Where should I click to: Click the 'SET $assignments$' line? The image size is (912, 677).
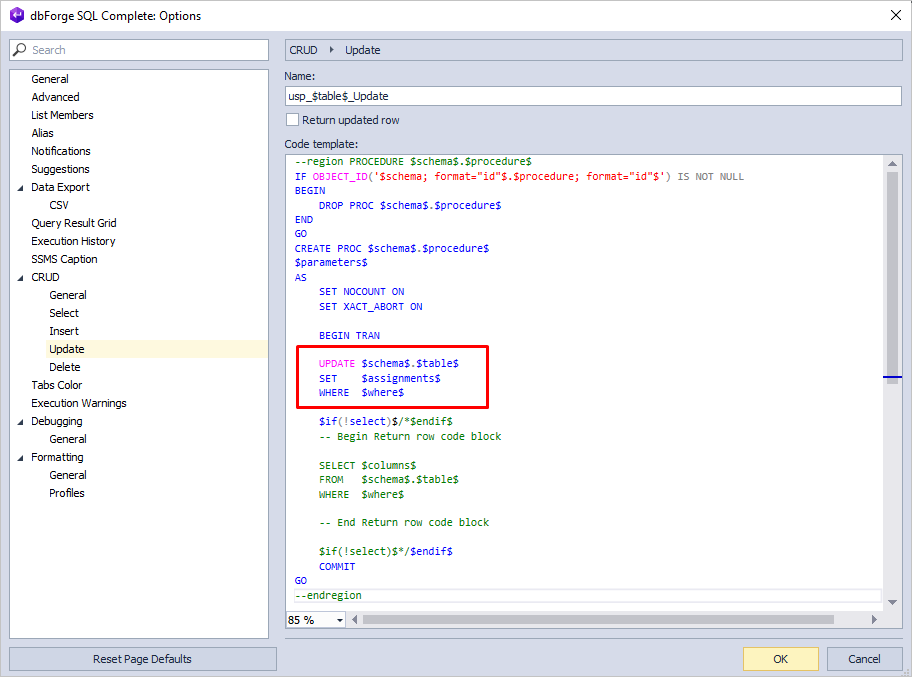coord(379,379)
